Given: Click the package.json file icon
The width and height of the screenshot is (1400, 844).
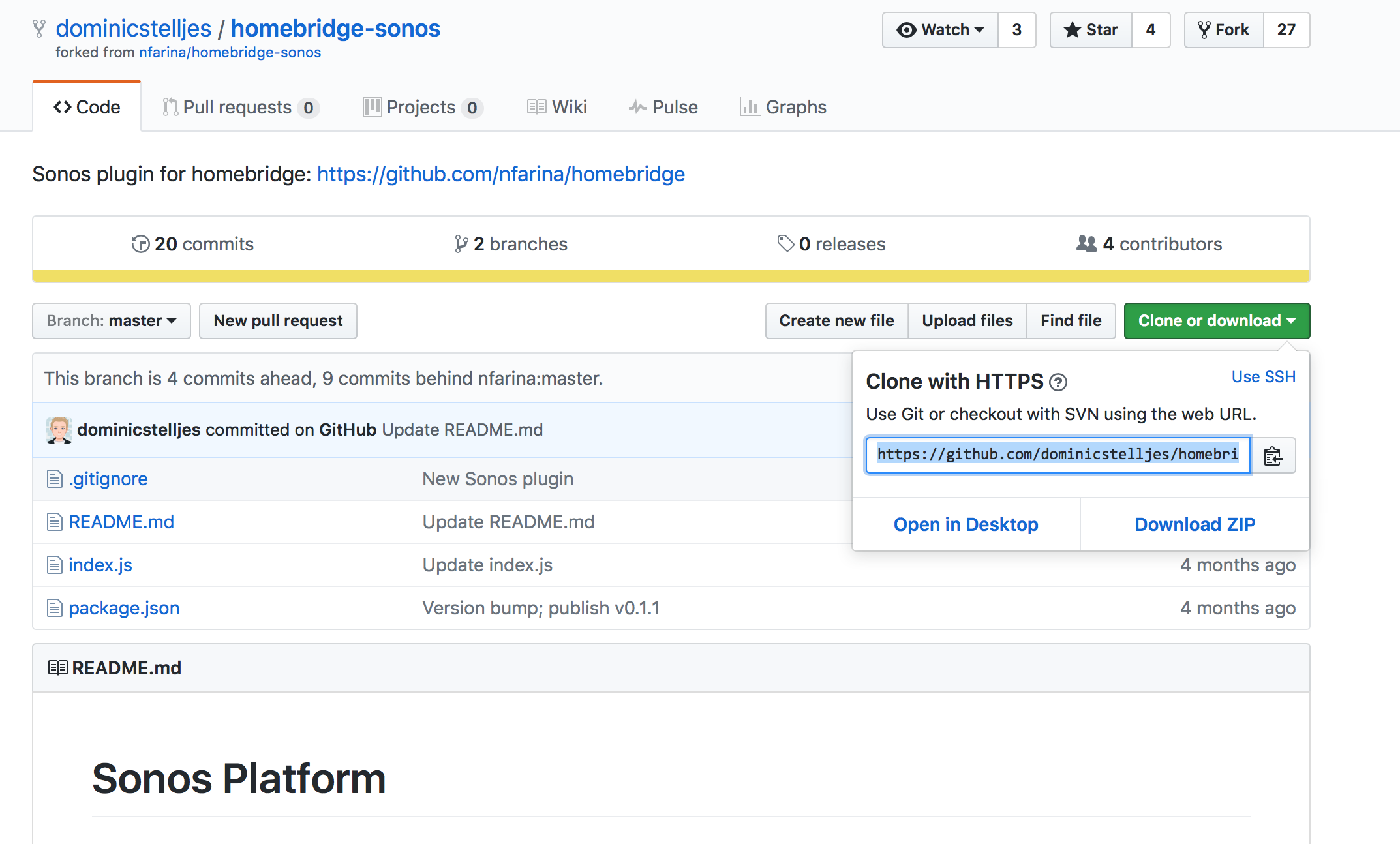Looking at the screenshot, I should [54, 609].
